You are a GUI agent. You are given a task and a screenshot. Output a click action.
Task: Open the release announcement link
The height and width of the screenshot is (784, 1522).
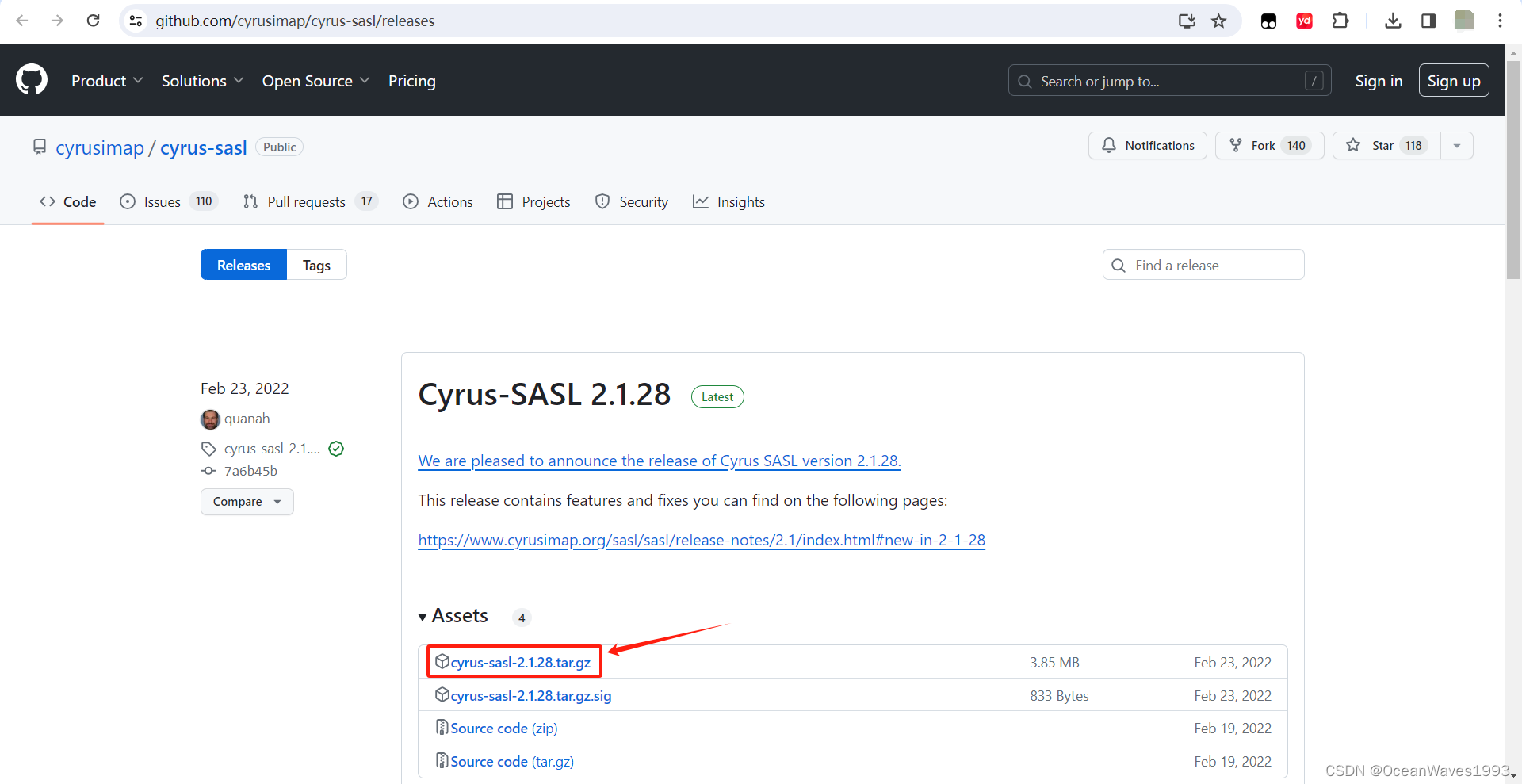coord(660,461)
